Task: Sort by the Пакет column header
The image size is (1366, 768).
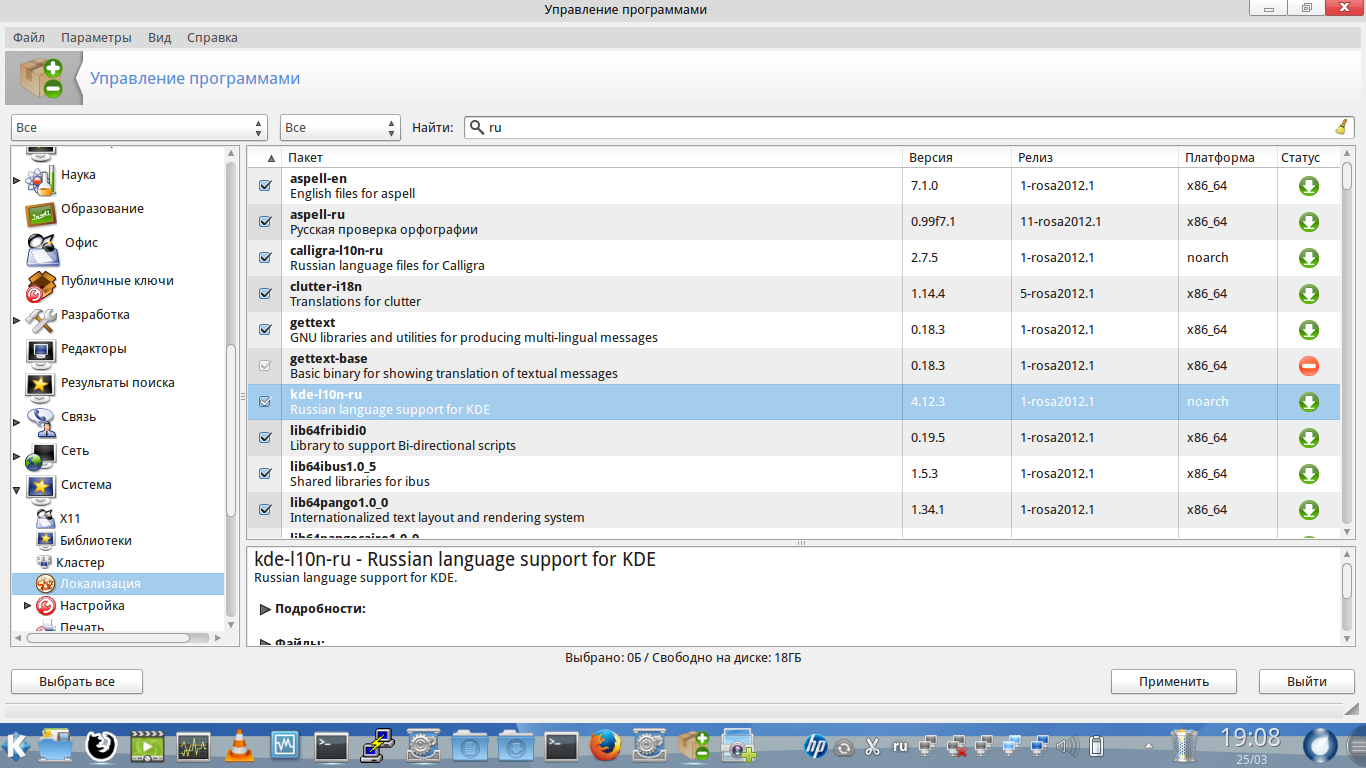Action: 592,158
